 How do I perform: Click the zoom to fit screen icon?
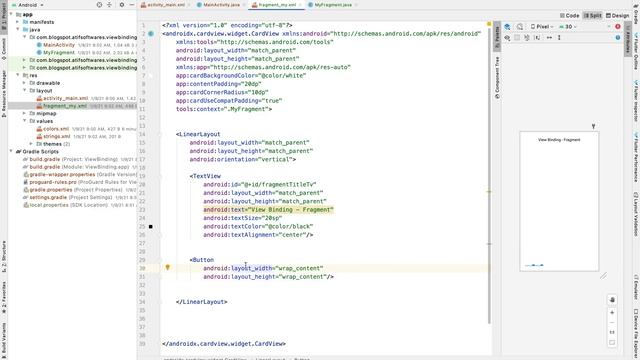pos(612,342)
